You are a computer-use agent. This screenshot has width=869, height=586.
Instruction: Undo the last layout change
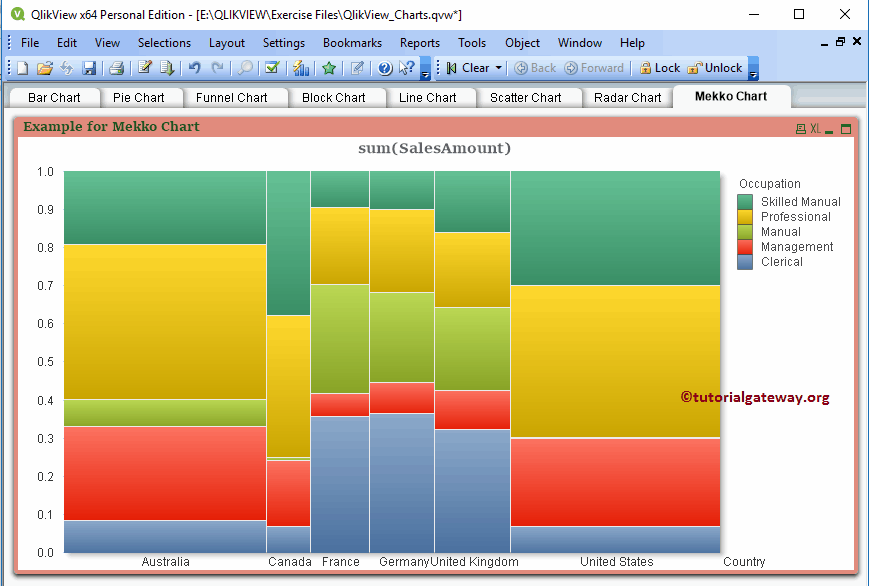[192, 68]
